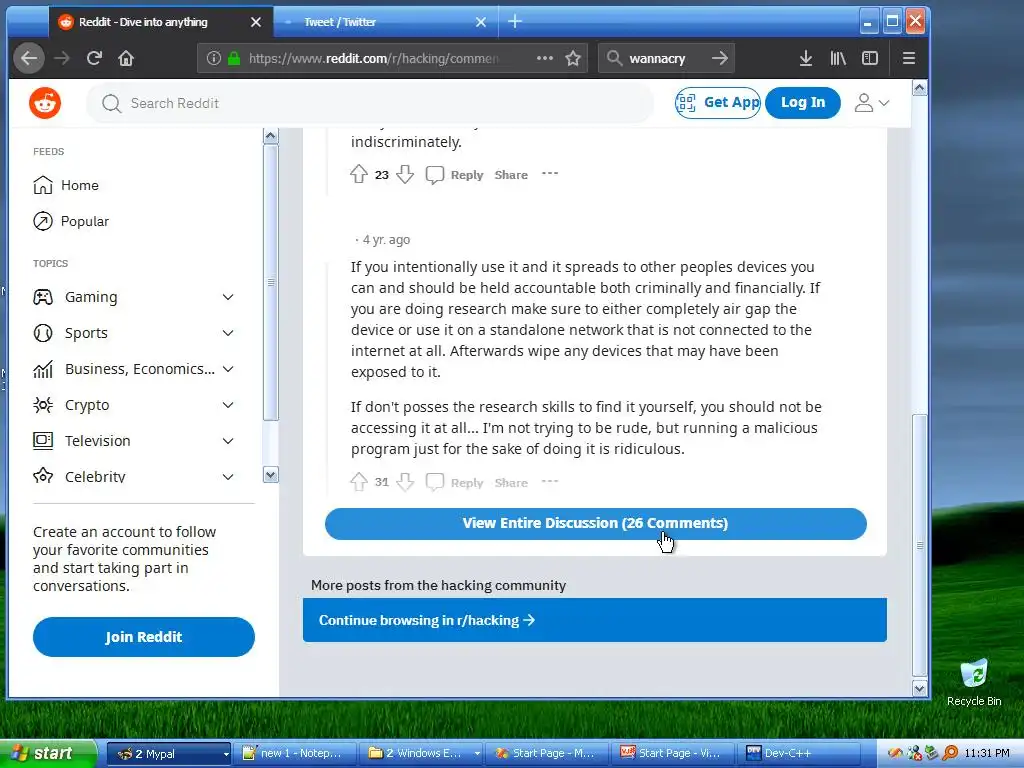The width and height of the screenshot is (1024, 768).
Task: Expand the Television topic
Action: 227,441
